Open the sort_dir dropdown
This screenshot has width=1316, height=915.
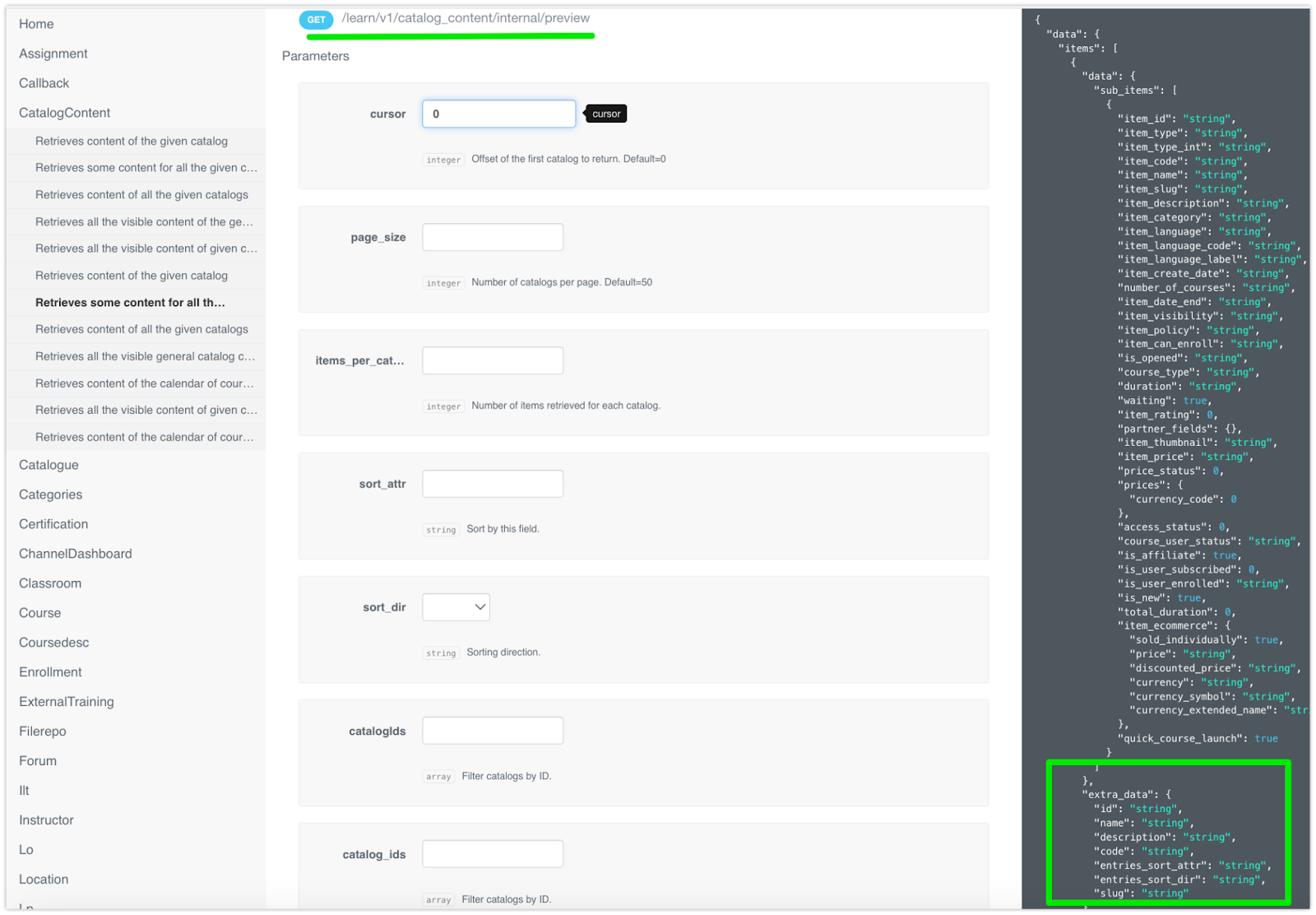456,606
